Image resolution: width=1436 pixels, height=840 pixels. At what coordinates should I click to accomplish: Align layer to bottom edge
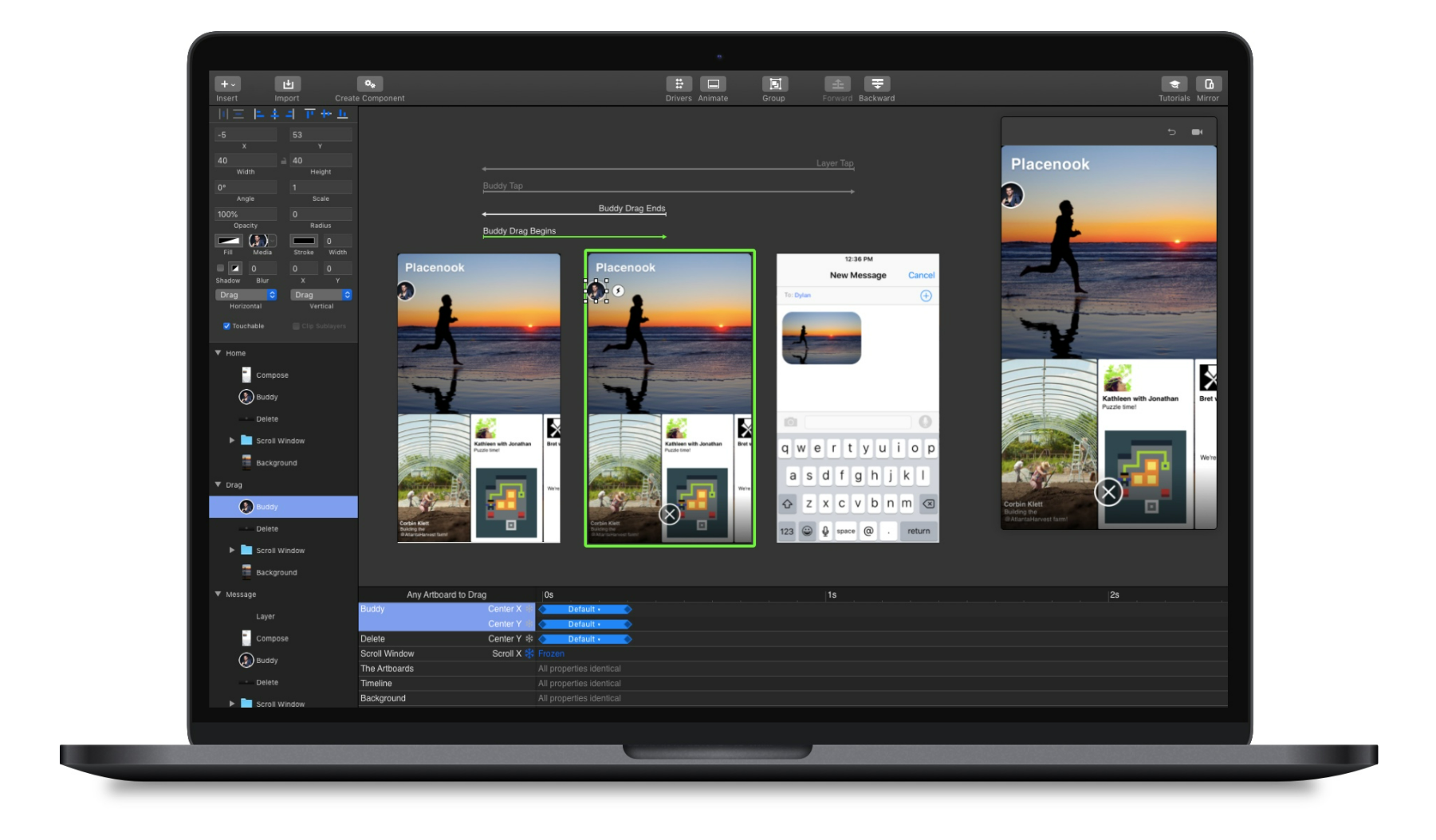342,114
